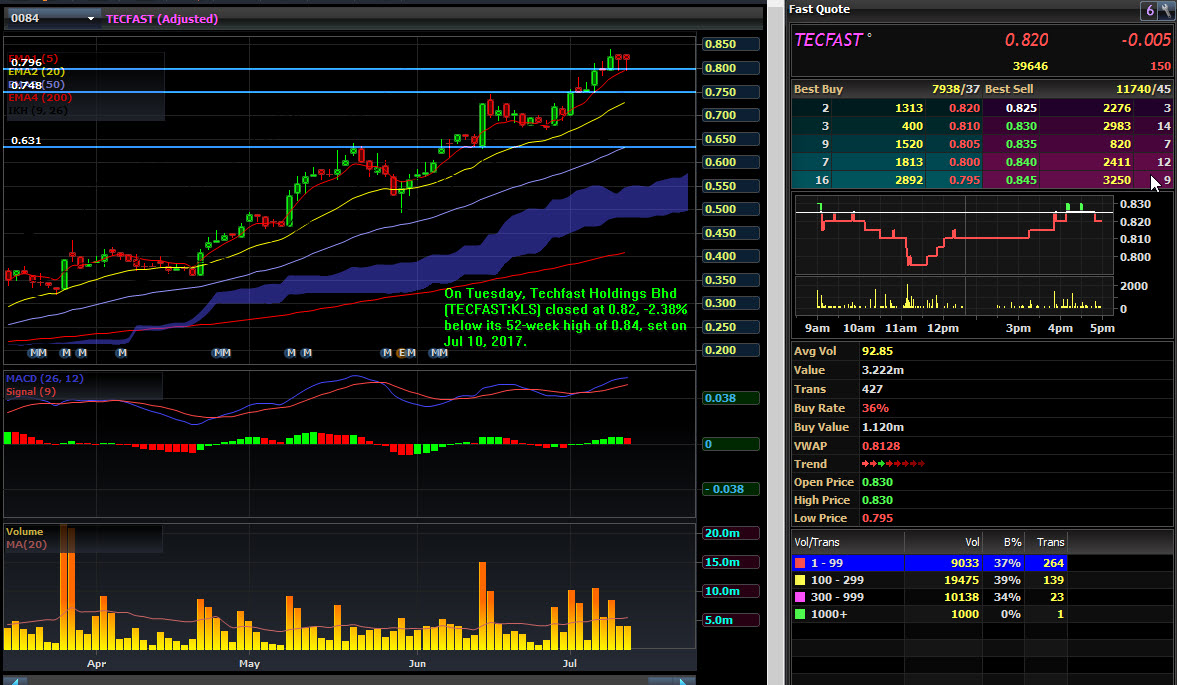Viewport: 1177px width, 685px height.
Task: Click the Avg Vol value 92.85
Action: click(877, 351)
